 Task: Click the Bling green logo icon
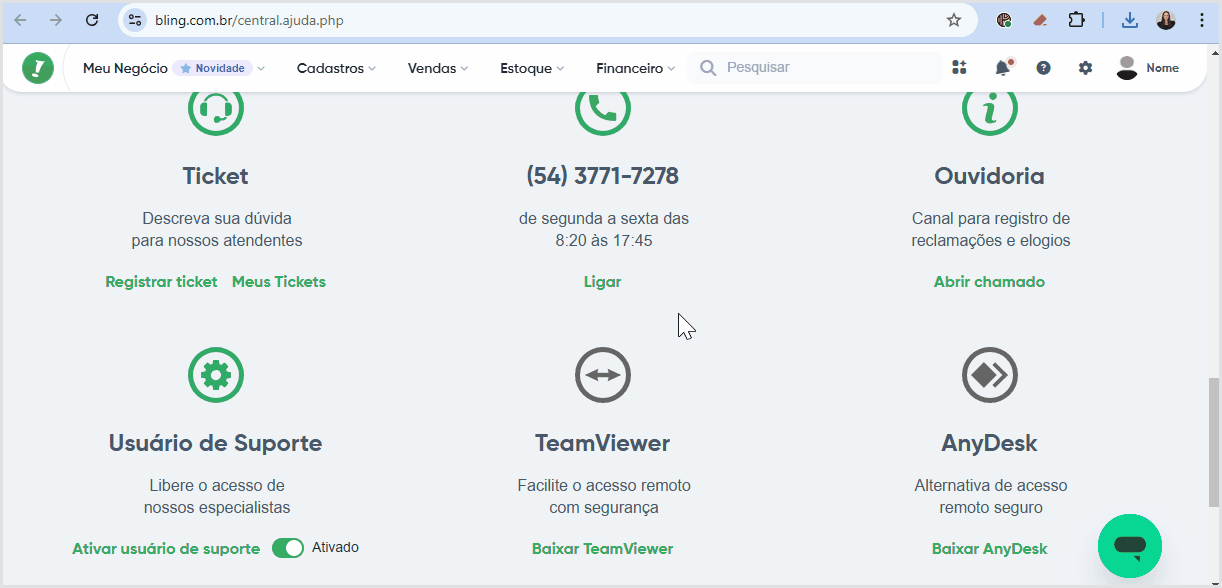coord(38,68)
